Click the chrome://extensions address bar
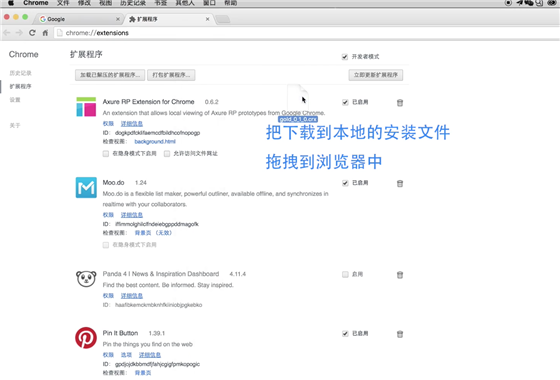Image resolution: width=560 pixels, height=380 pixels. coord(307,33)
